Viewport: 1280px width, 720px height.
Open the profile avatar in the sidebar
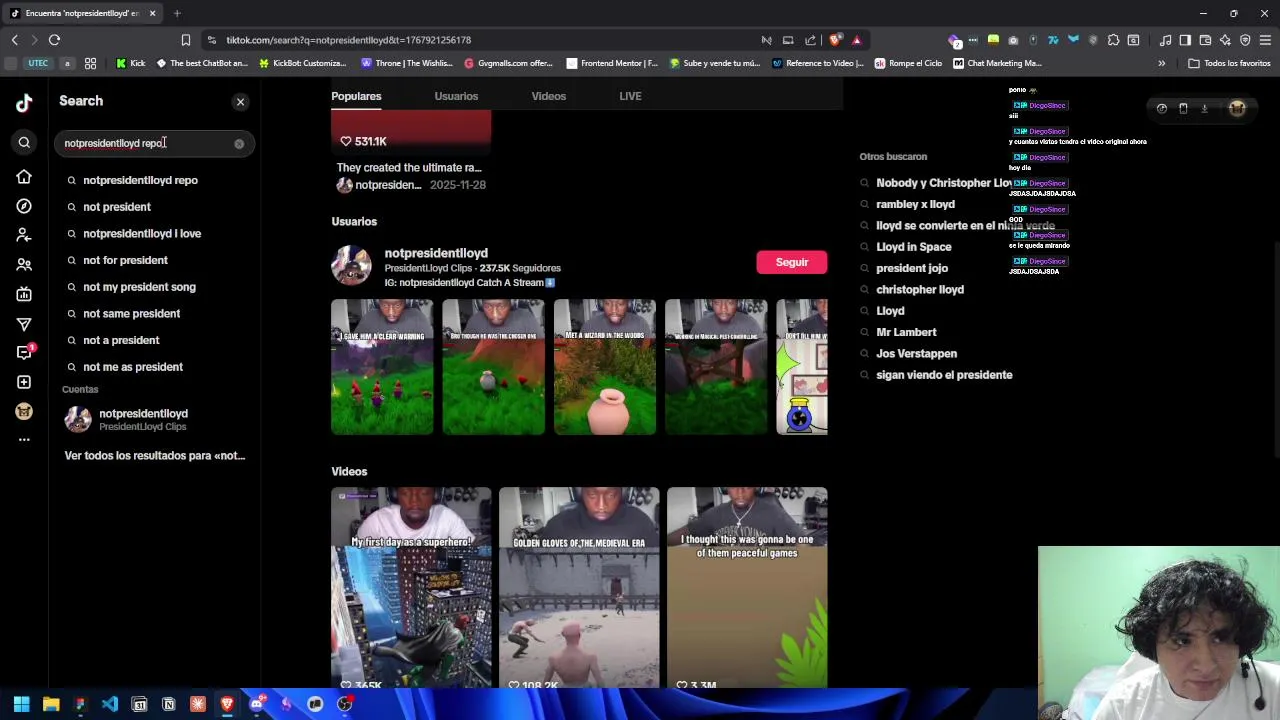[24, 411]
